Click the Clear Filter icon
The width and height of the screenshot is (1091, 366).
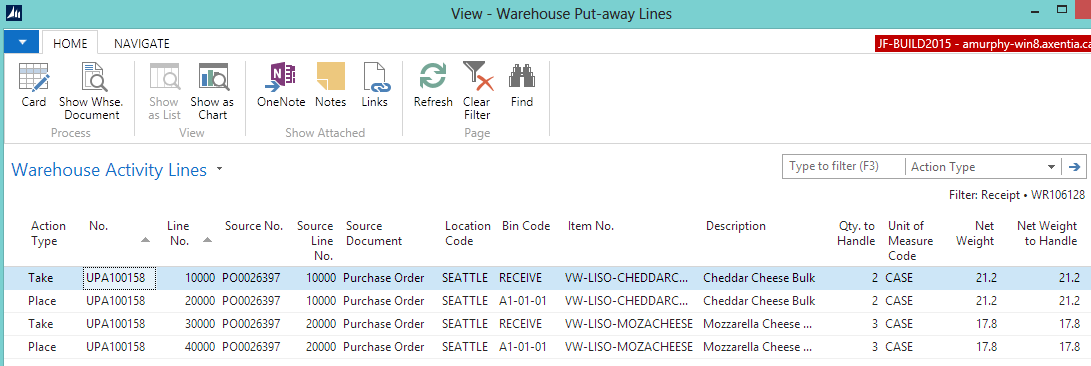(x=477, y=91)
